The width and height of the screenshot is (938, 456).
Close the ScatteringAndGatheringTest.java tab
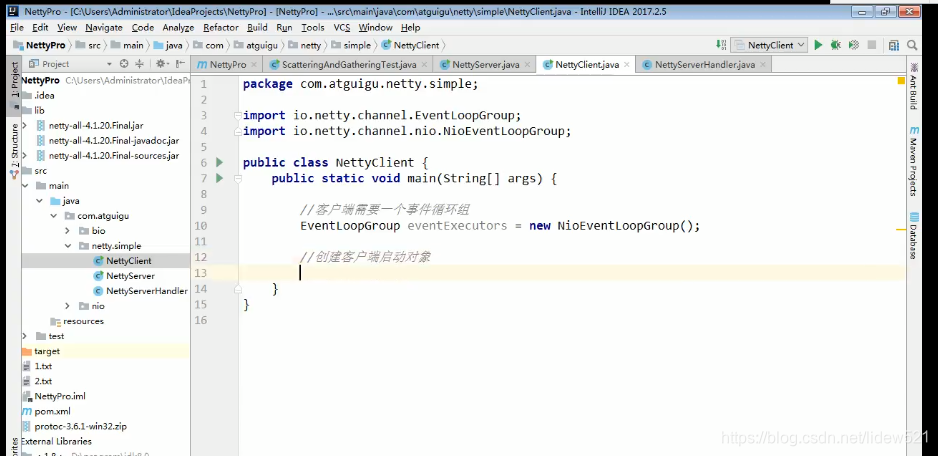424,65
